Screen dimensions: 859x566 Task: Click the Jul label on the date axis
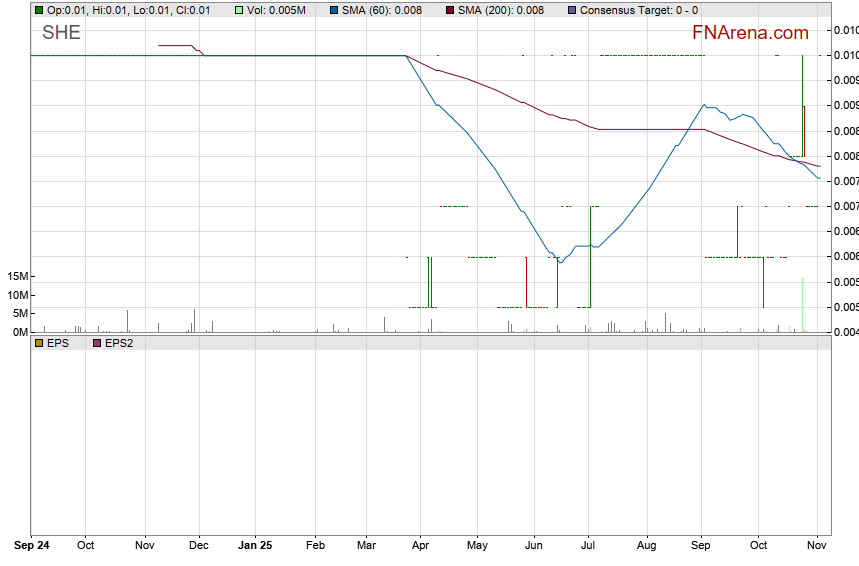point(588,546)
